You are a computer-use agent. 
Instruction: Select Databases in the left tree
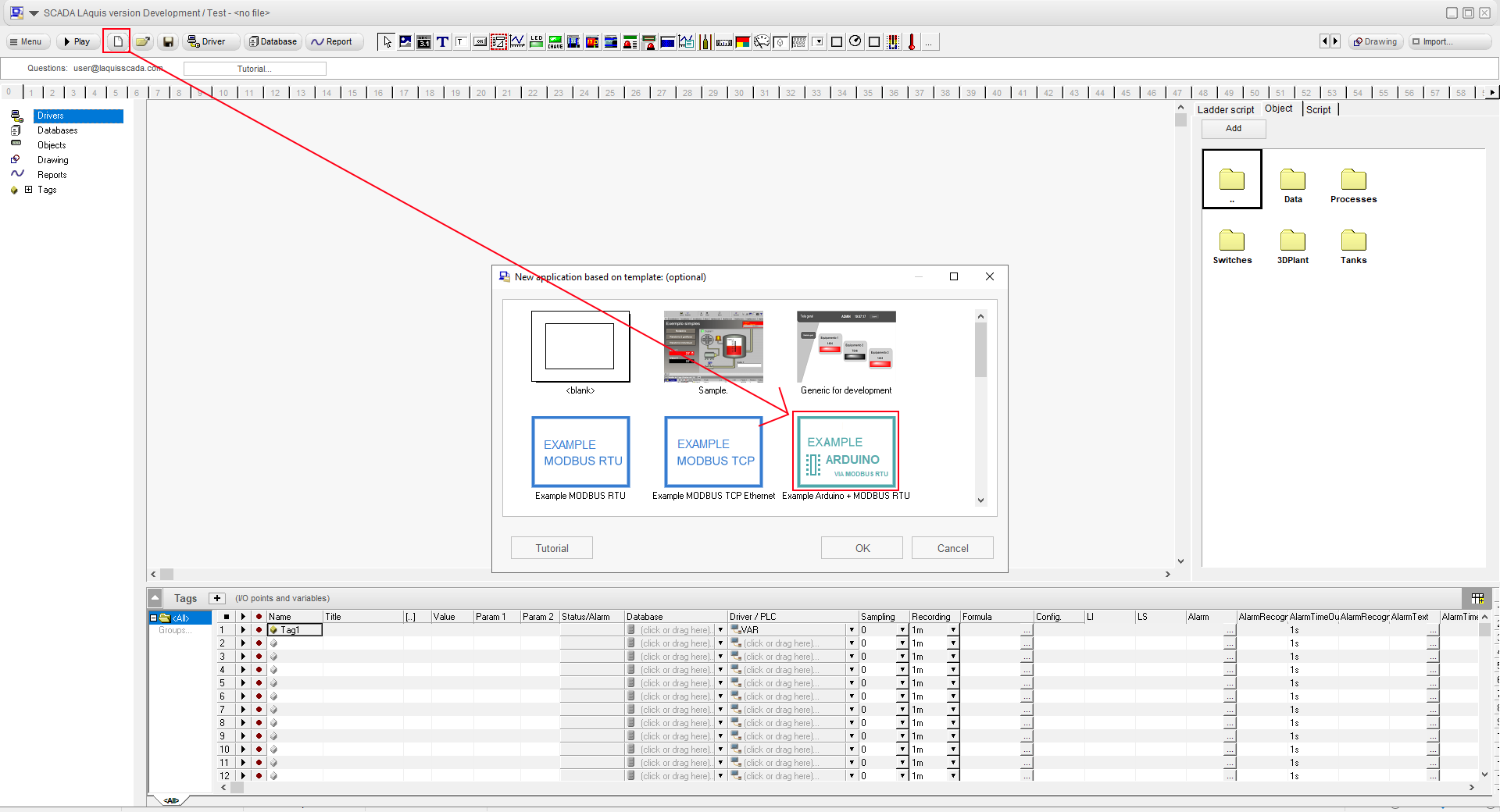[58, 130]
